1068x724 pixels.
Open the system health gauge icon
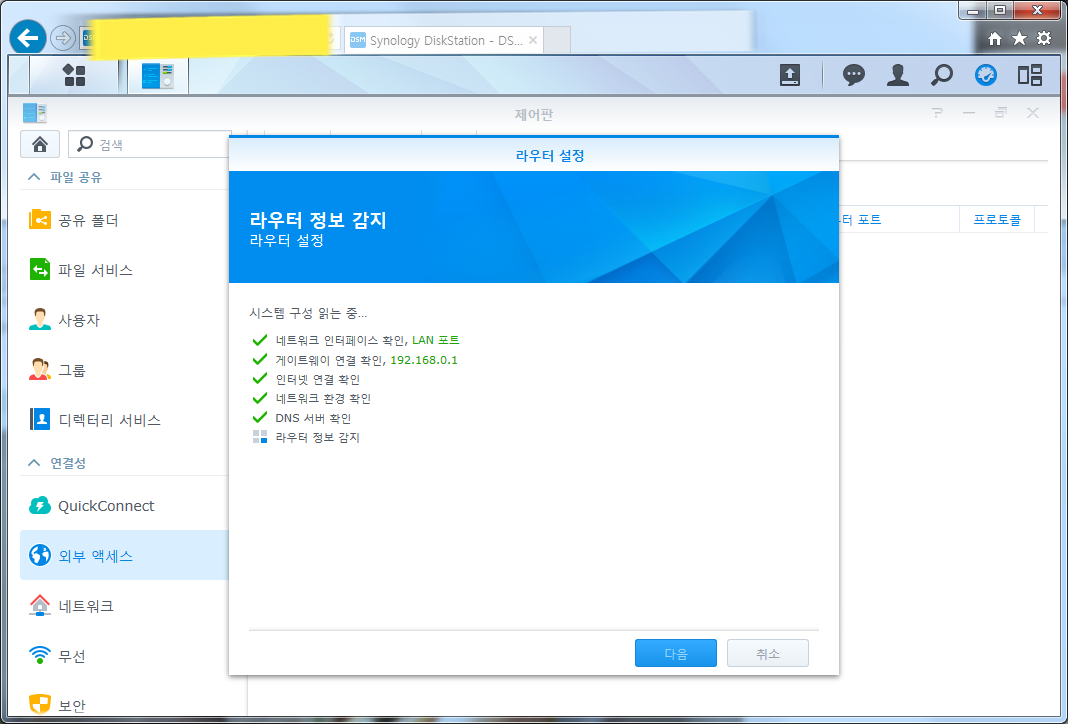point(986,75)
